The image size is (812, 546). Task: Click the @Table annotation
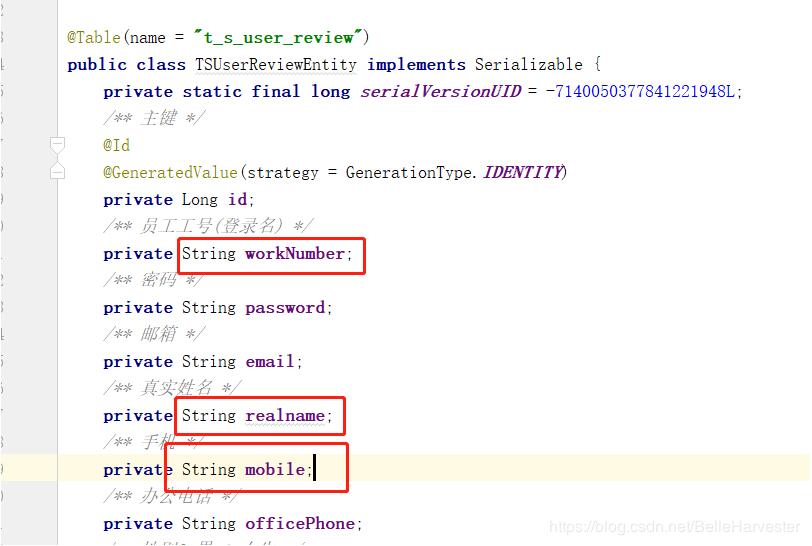click(94, 37)
